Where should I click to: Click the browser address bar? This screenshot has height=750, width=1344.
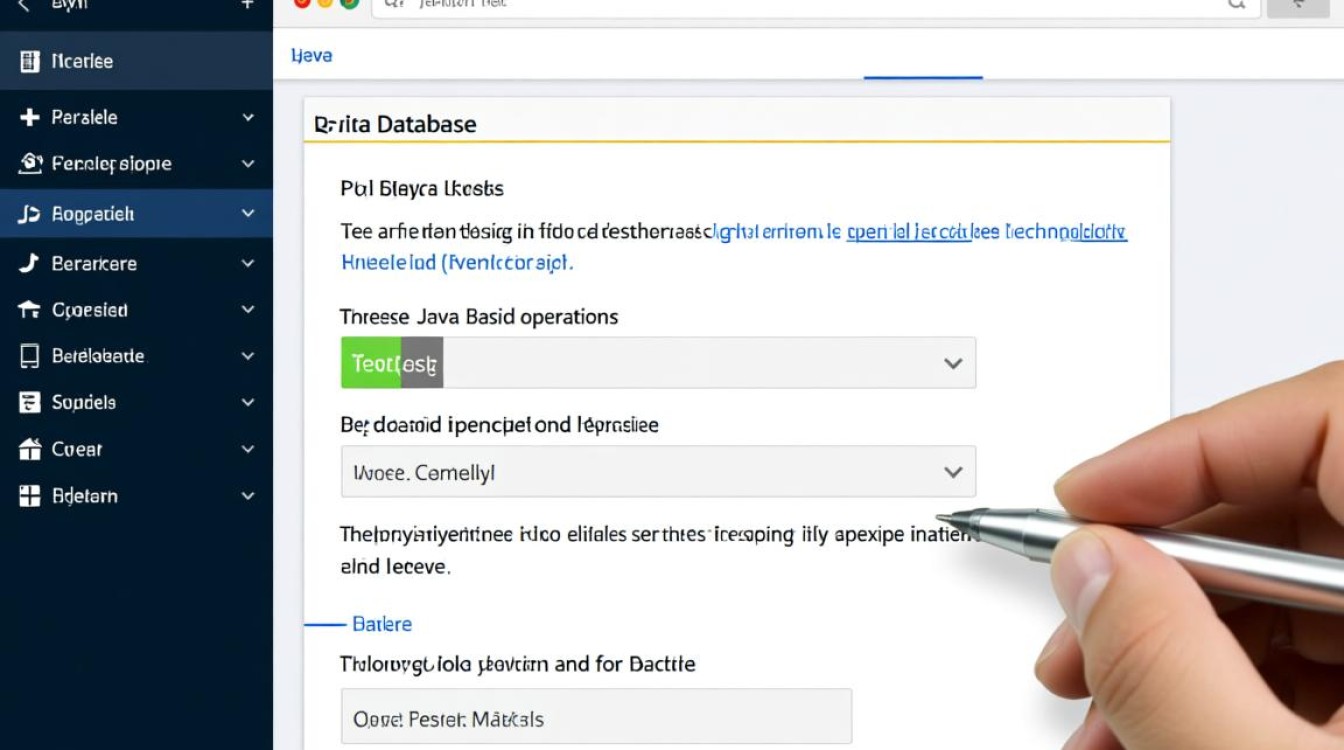(x=800, y=4)
